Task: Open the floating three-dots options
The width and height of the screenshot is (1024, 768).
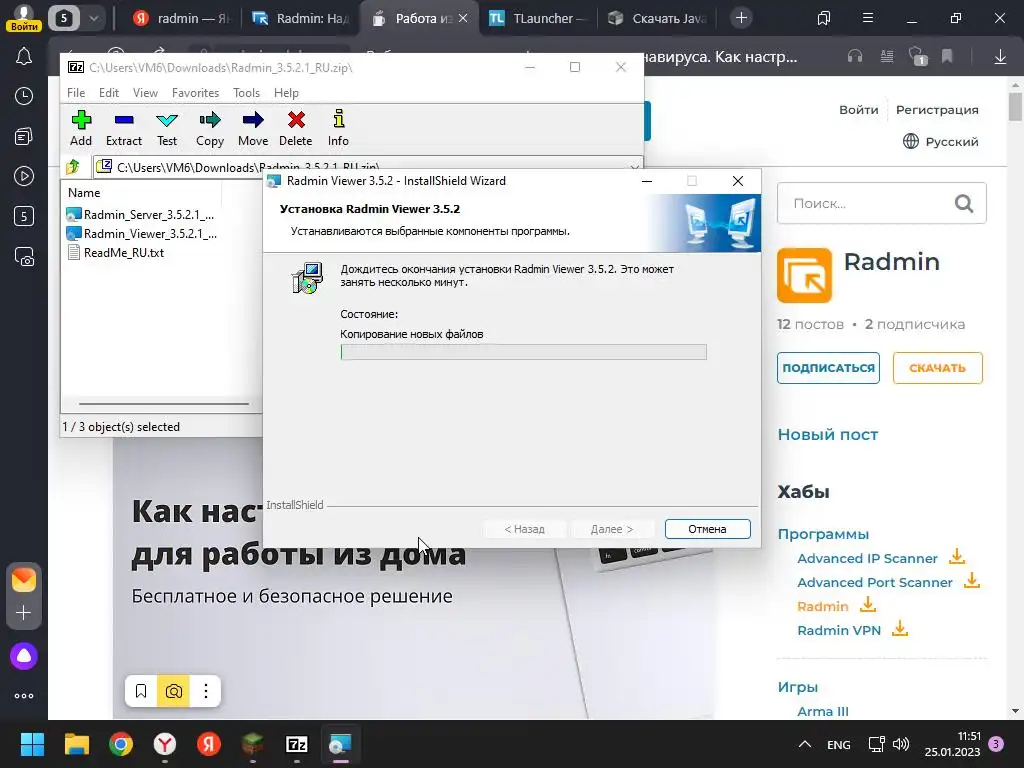Action: click(206, 691)
